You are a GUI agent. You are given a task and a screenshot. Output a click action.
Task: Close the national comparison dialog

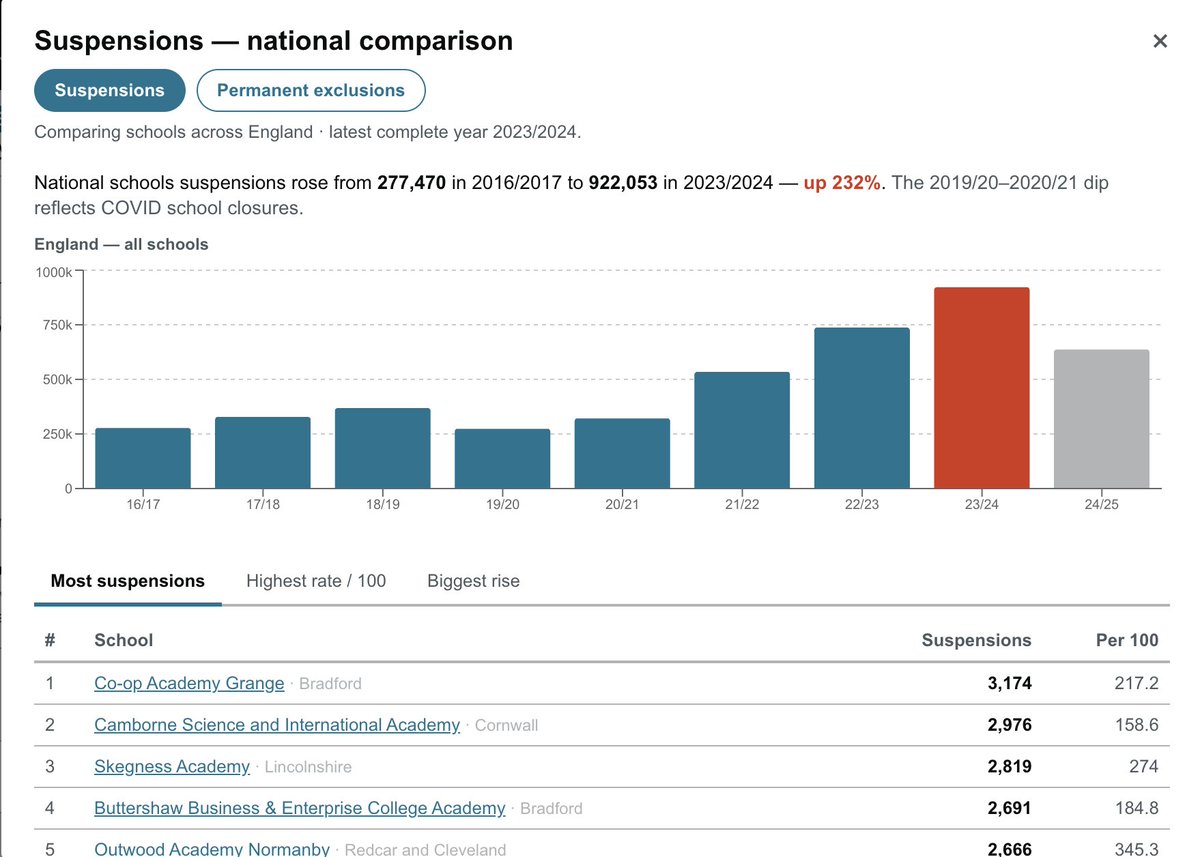(1160, 41)
